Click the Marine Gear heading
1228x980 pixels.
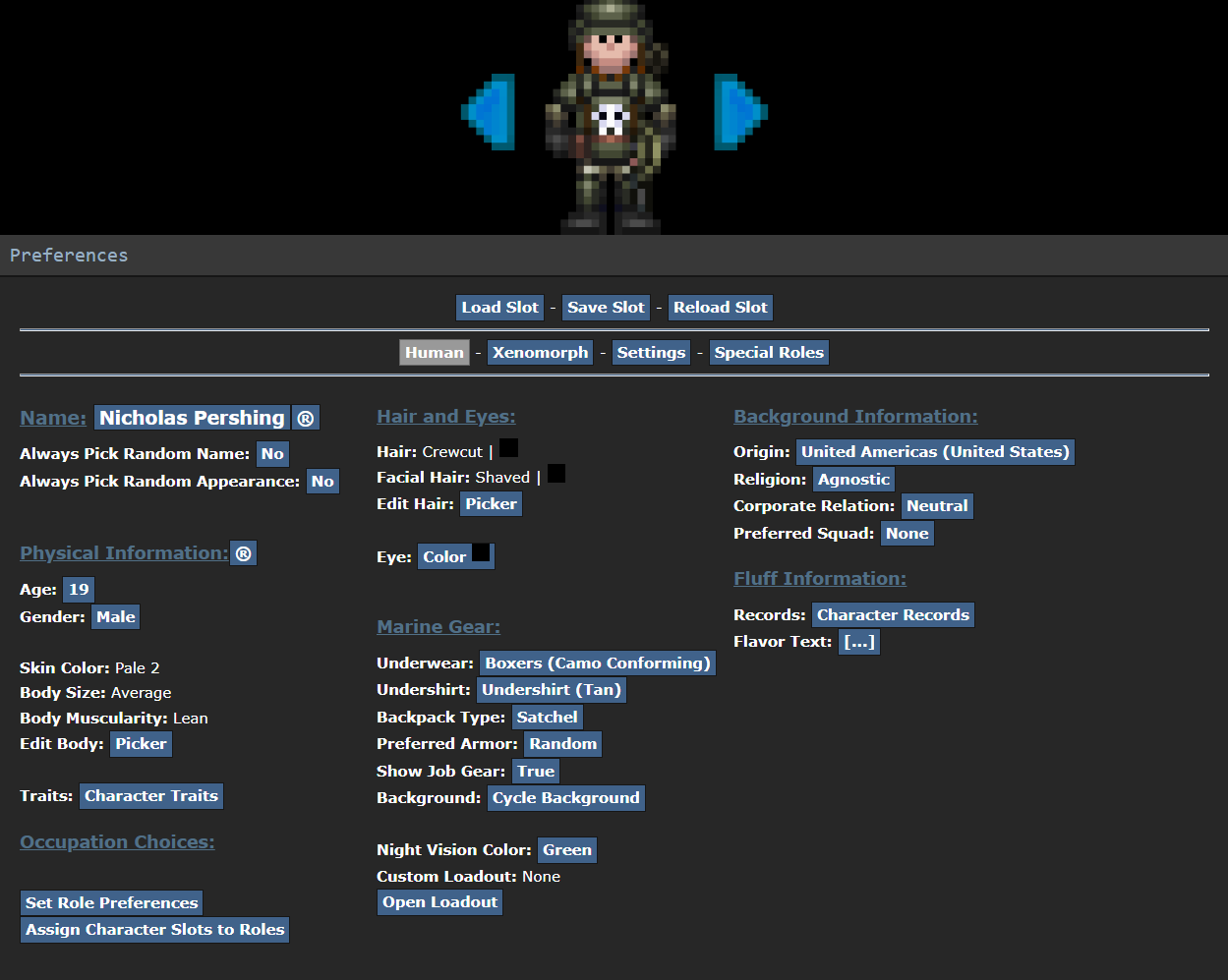[x=439, y=627]
